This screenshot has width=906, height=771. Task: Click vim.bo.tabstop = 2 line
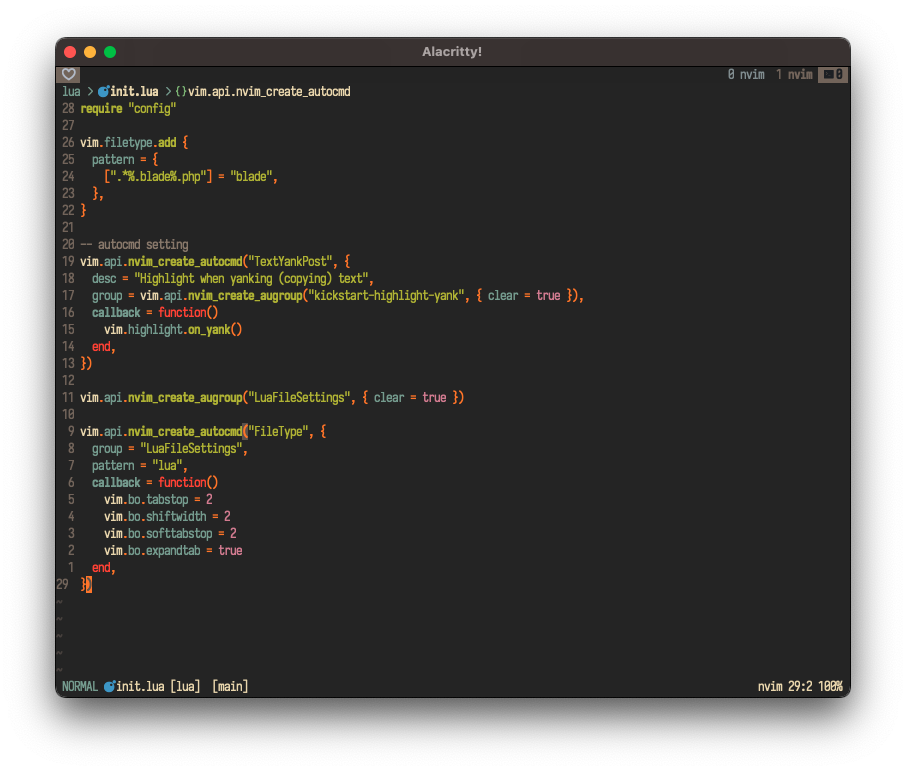click(x=158, y=499)
